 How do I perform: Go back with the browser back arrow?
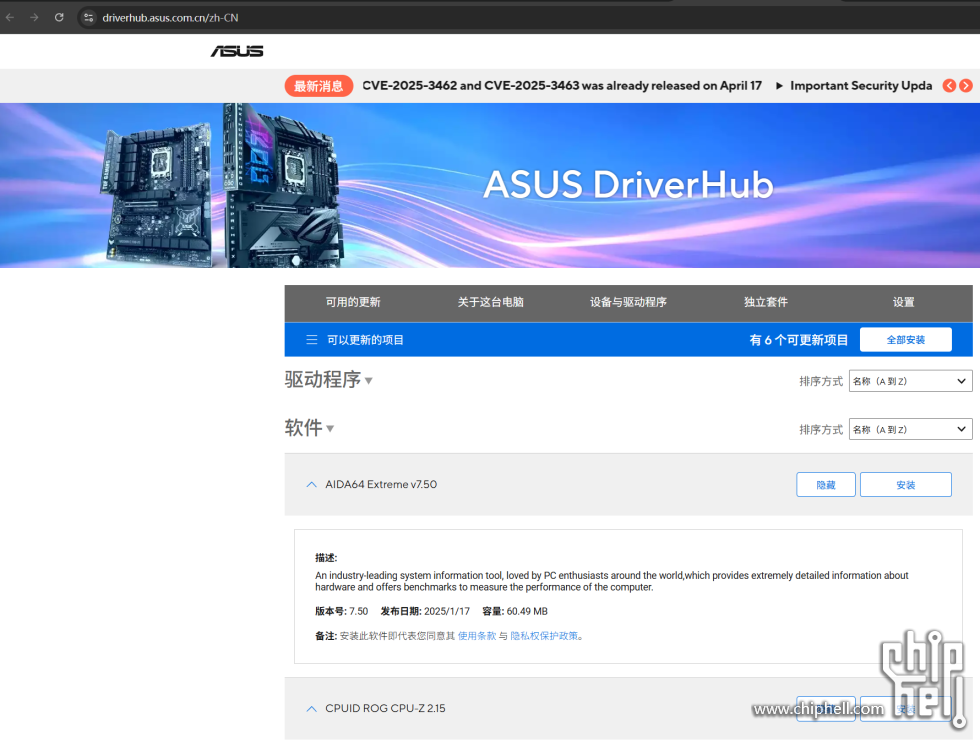[x=10, y=18]
